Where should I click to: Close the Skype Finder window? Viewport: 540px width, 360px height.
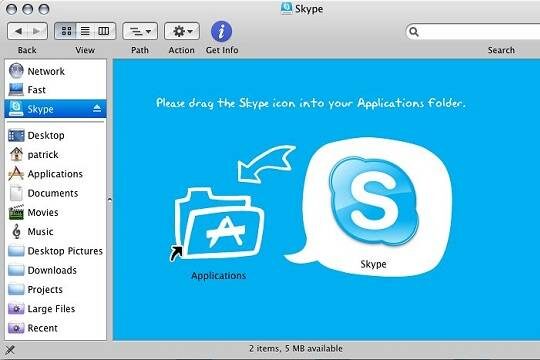(x=12, y=9)
